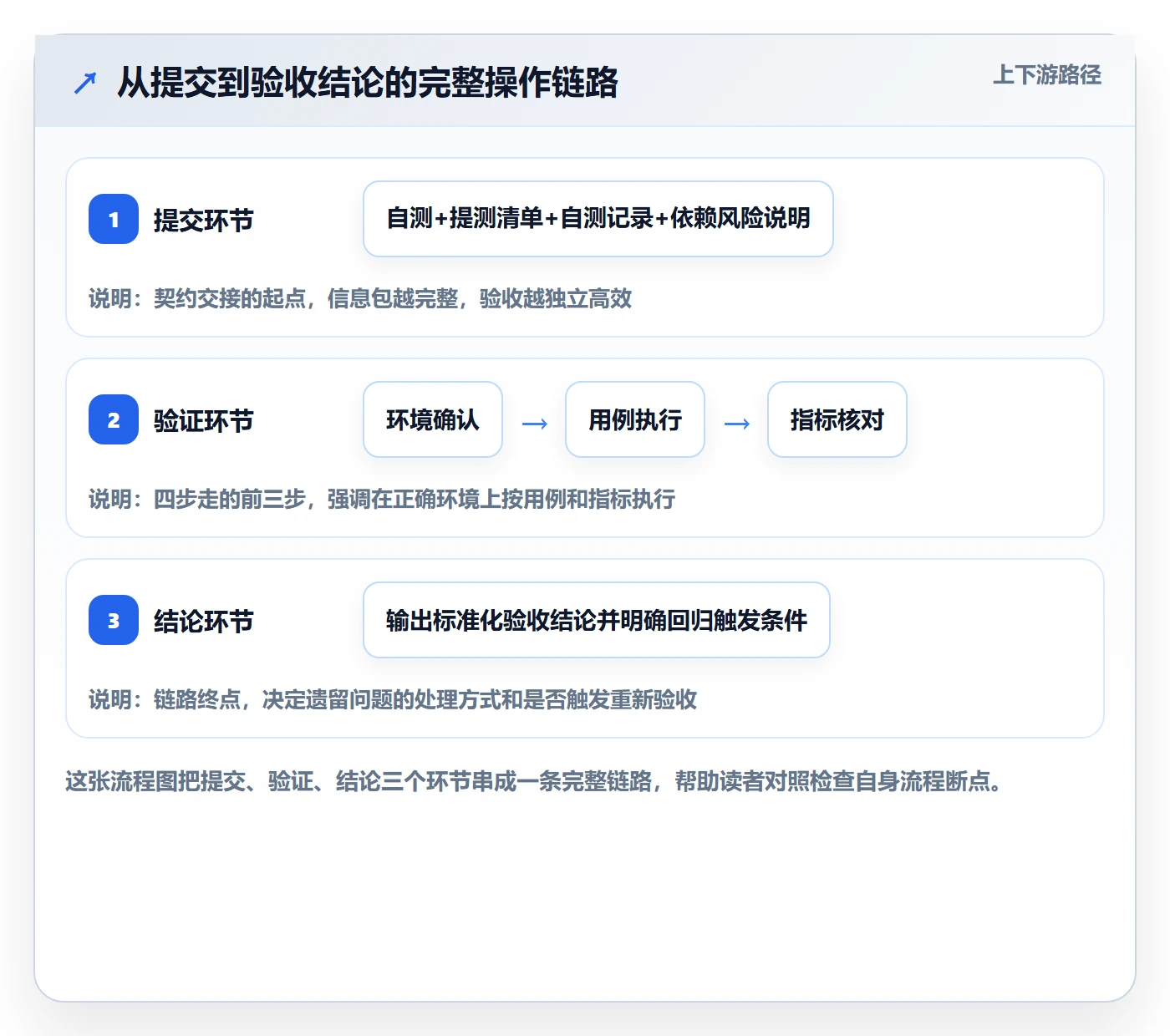Screen dimensions: 1170x1036
Task: Click the title 从提交到验收结论的完整操作链路
Action: (x=368, y=83)
